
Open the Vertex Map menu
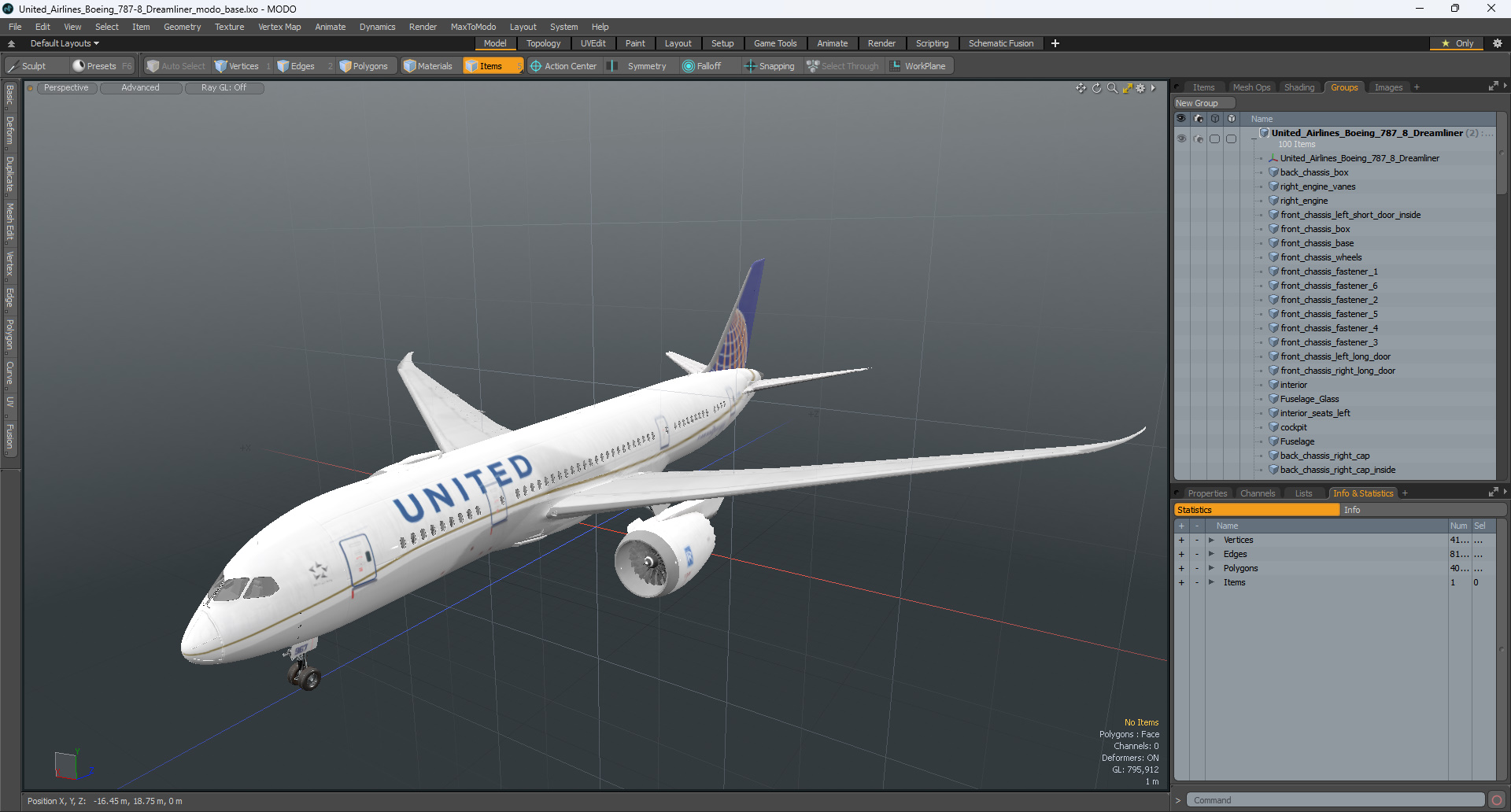tap(279, 27)
